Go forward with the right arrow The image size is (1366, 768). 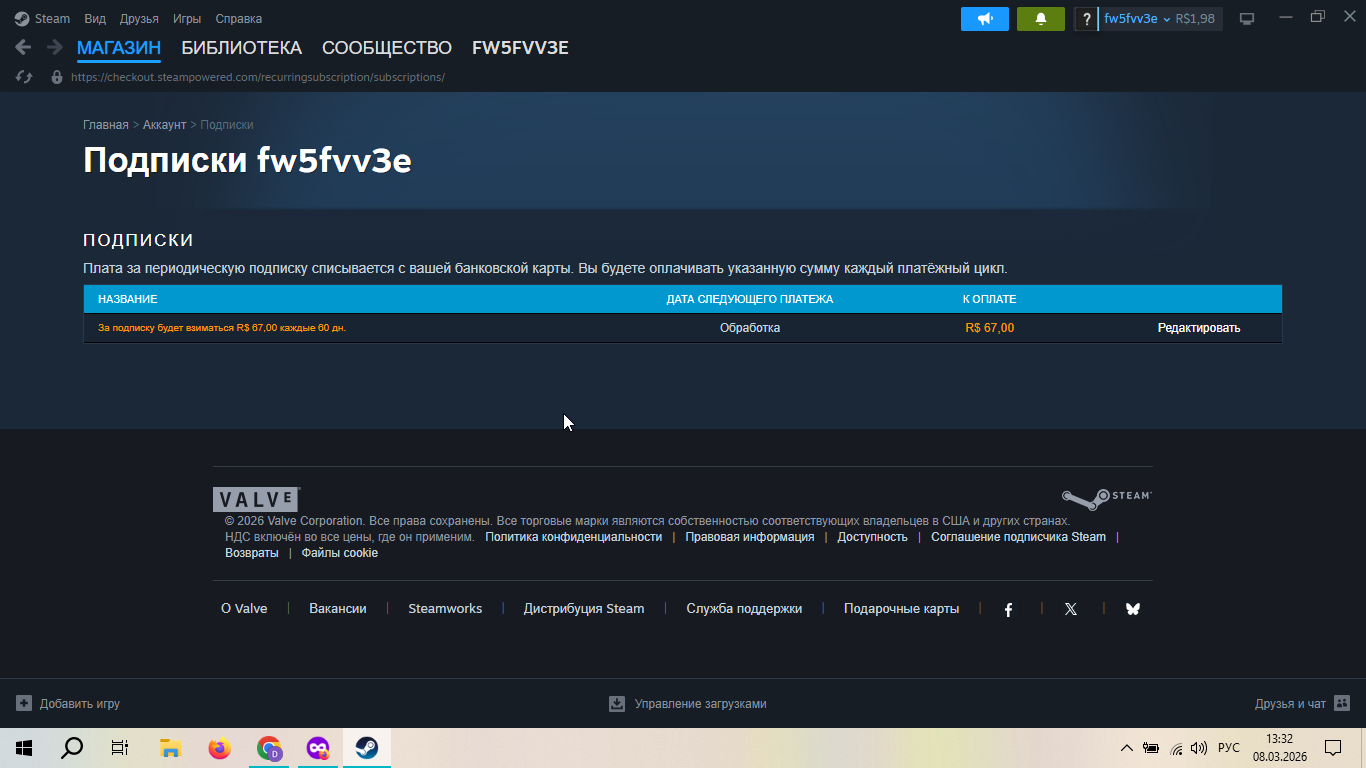coord(55,47)
